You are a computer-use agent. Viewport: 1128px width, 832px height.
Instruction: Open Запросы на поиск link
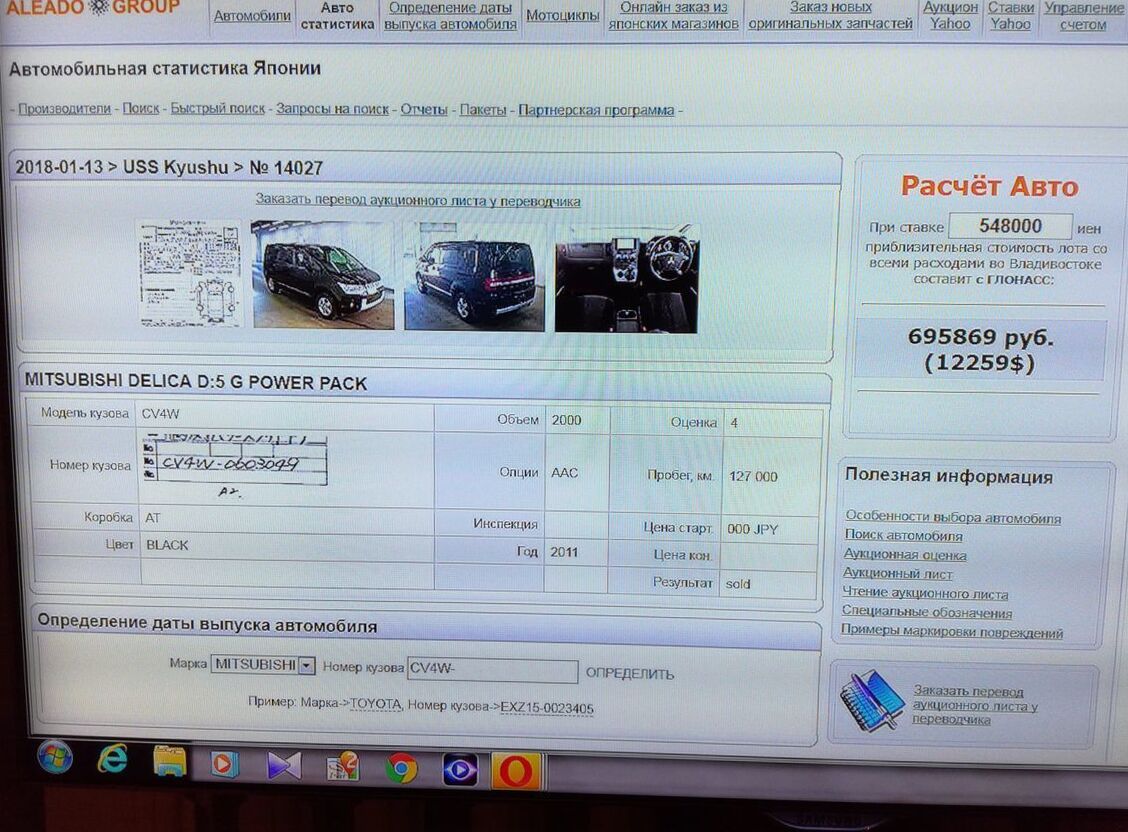click(332, 109)
